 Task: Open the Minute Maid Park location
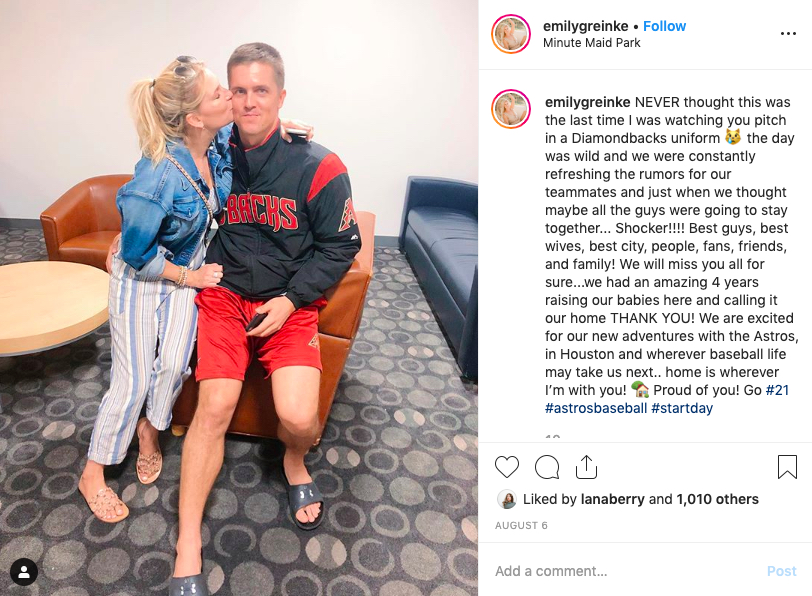coord(591,43)
